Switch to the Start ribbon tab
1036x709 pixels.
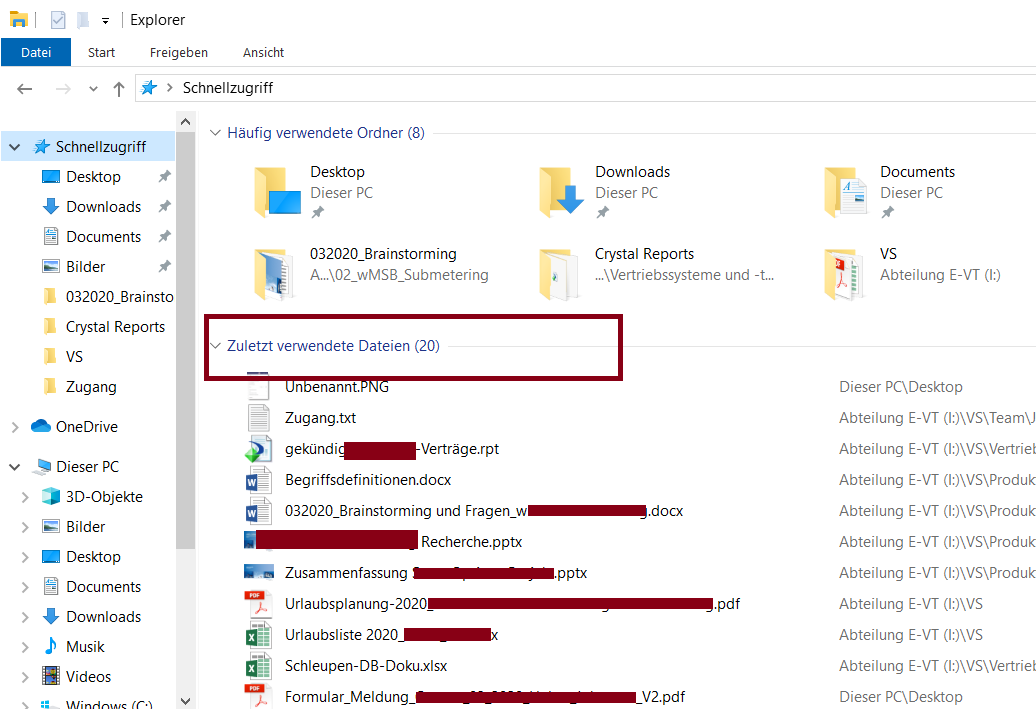click(x=101, y=52)
